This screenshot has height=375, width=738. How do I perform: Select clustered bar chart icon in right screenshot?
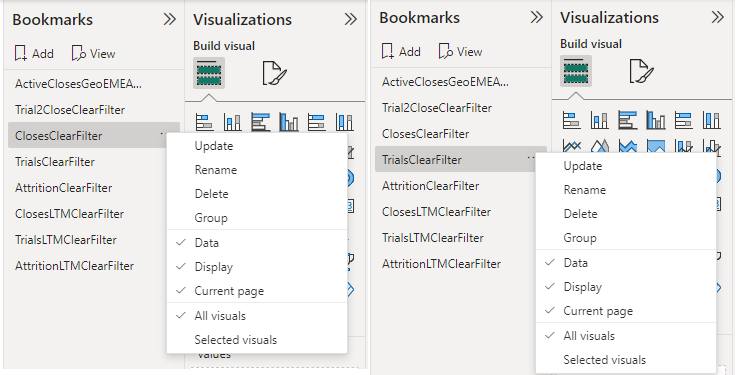pos(628,120)
